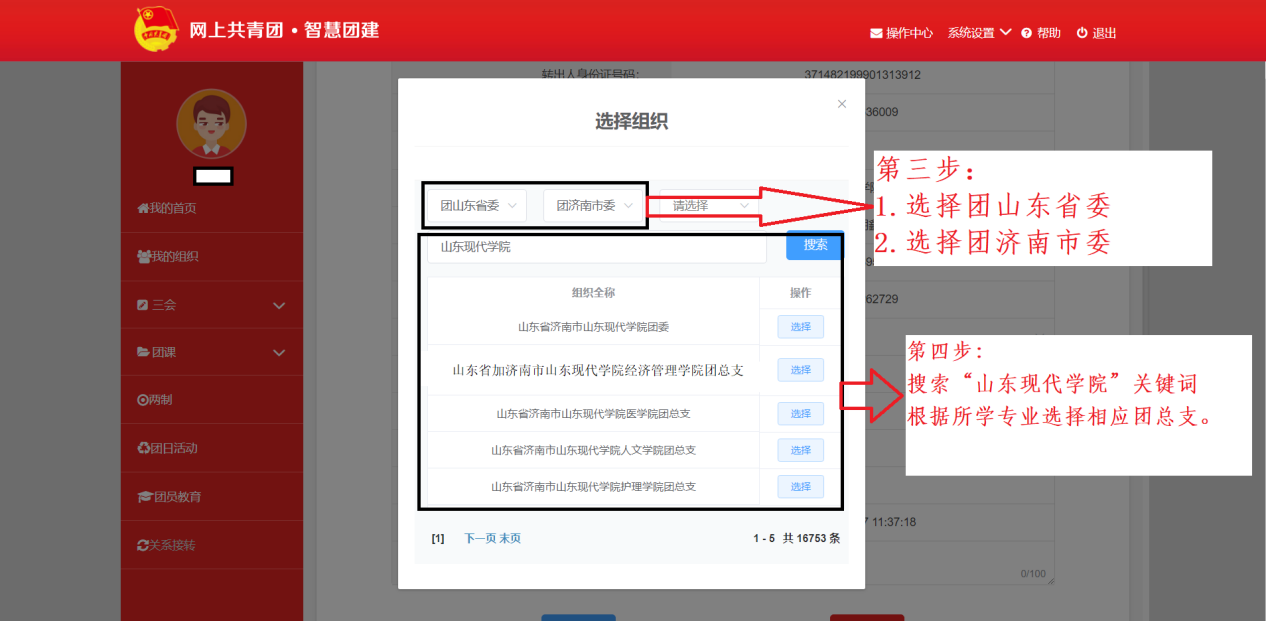Go to 下一页 in pagination
The width and height of the screenshot is (1266, 621).
(480, 538)
